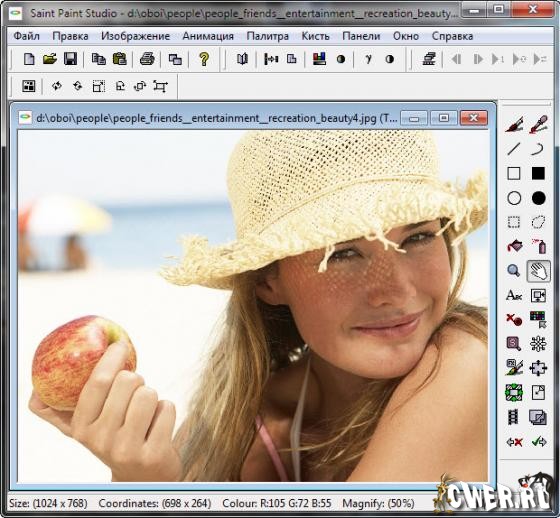The width and height of the screenshot is (560, 518).
Task: Click the film strip animation icon
Action: [514, 417]
